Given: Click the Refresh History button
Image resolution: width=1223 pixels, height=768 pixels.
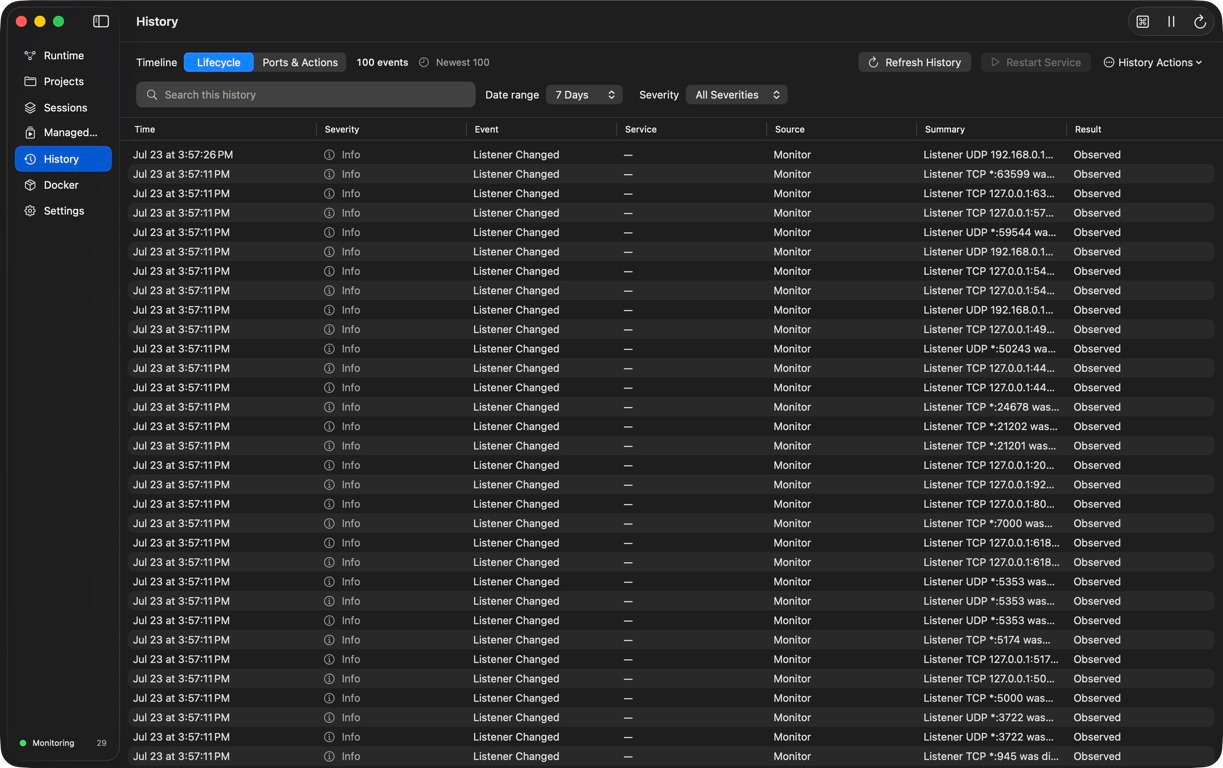Looking at the screenshot, I should click(914, 62).
